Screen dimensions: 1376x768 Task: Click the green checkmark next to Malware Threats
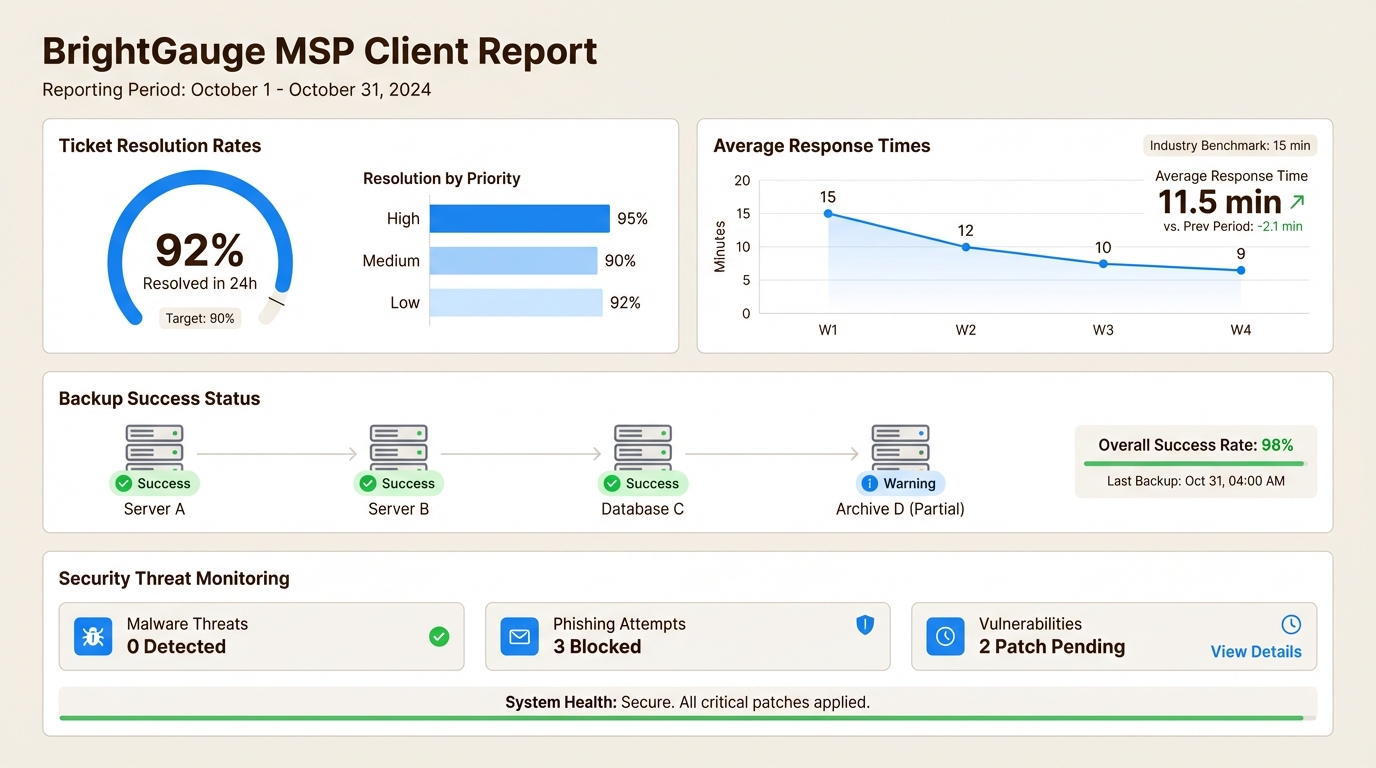click(x=439, y=636)
